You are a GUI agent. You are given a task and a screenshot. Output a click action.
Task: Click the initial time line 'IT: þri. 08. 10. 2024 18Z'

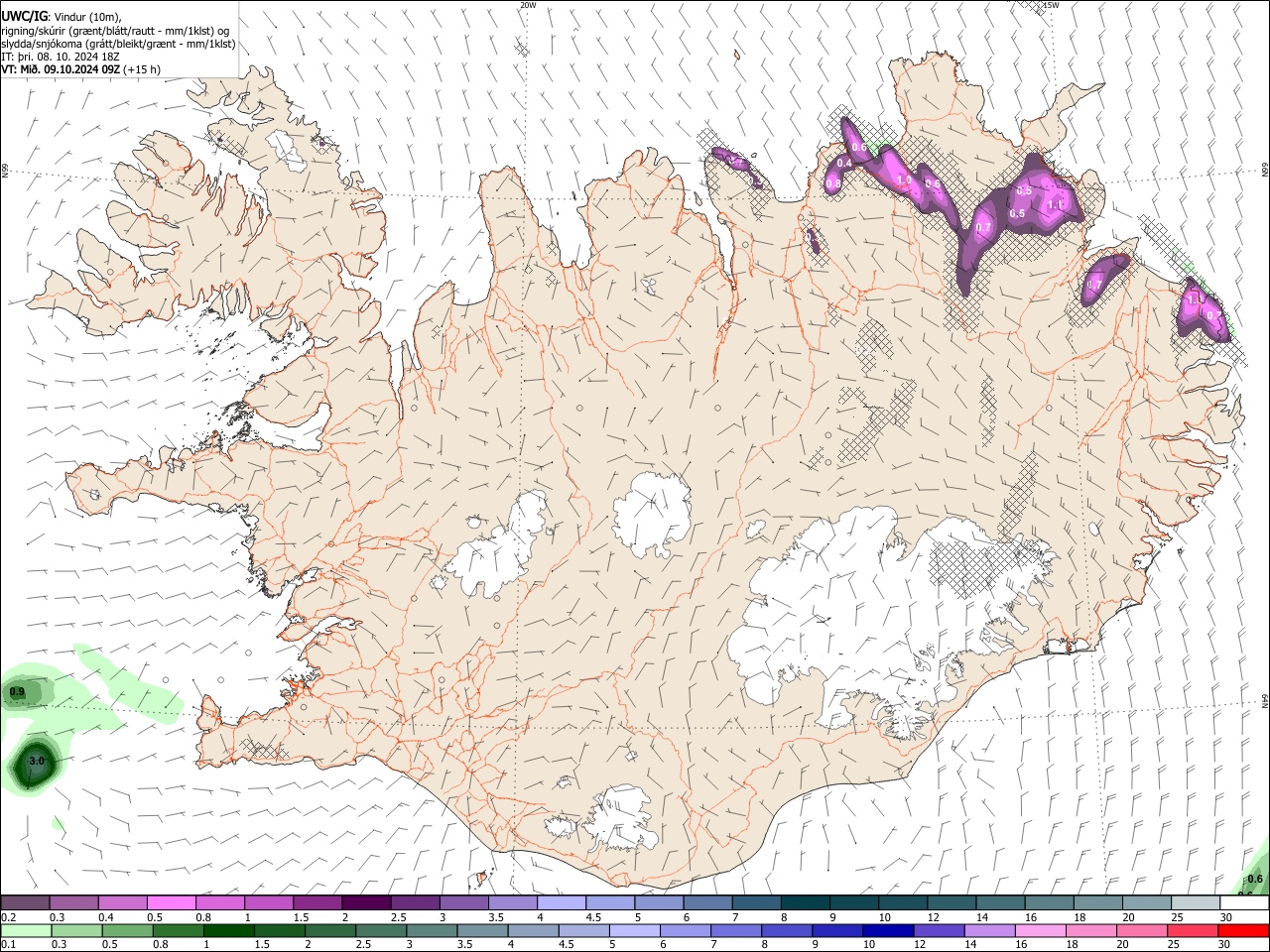tap(61, 57)
